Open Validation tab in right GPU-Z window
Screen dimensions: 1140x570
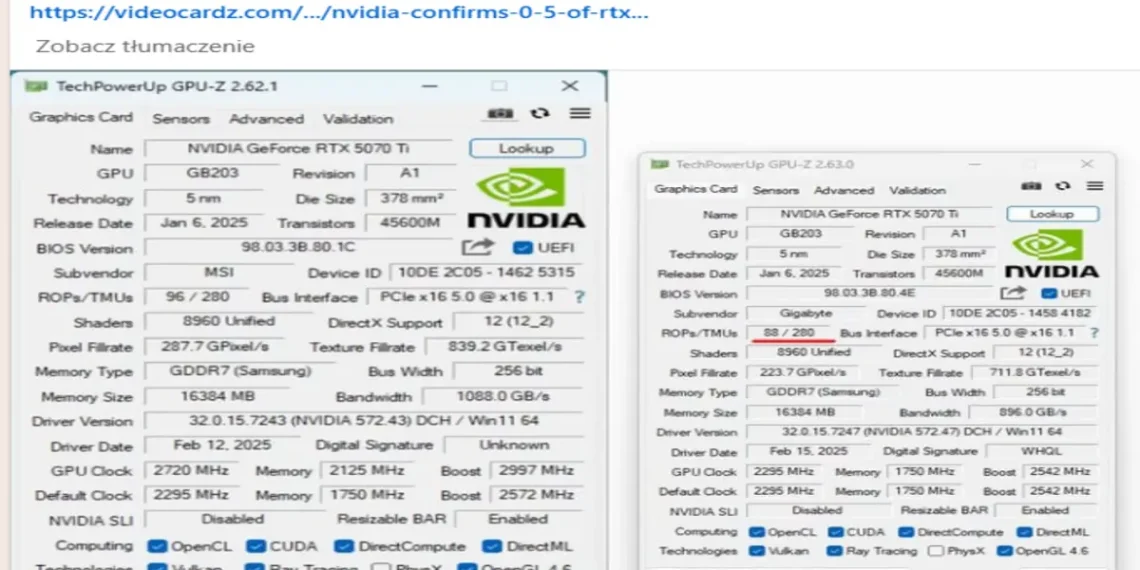(918, 190)
